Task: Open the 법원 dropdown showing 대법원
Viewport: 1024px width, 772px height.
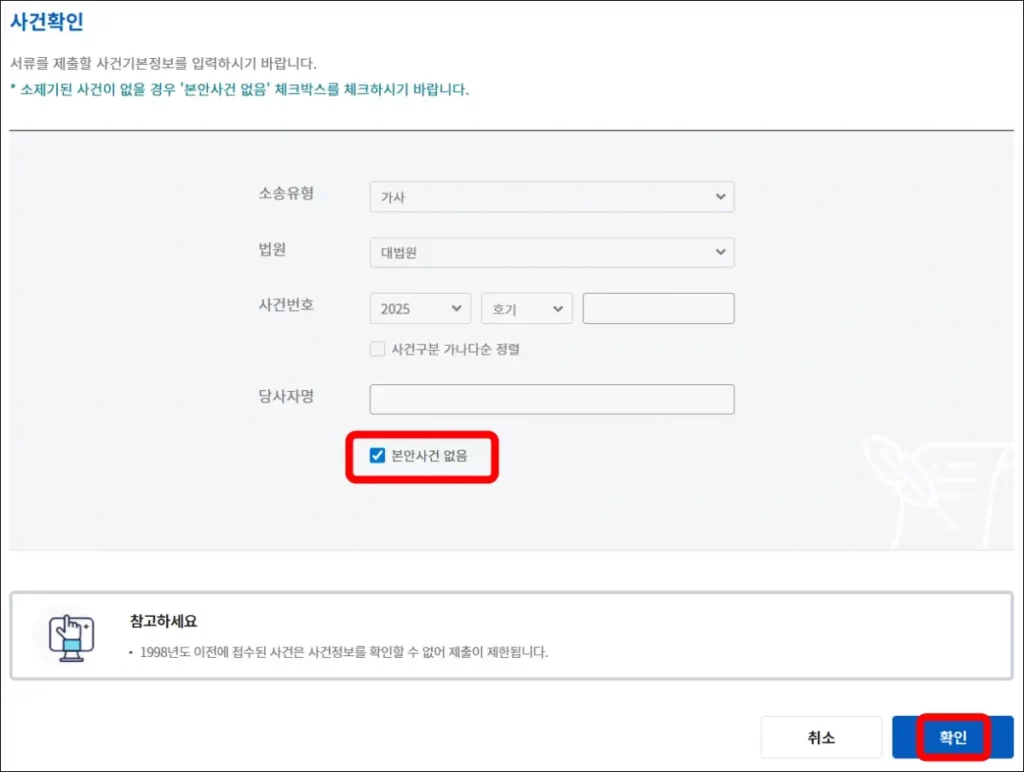Action: (552, 252)
